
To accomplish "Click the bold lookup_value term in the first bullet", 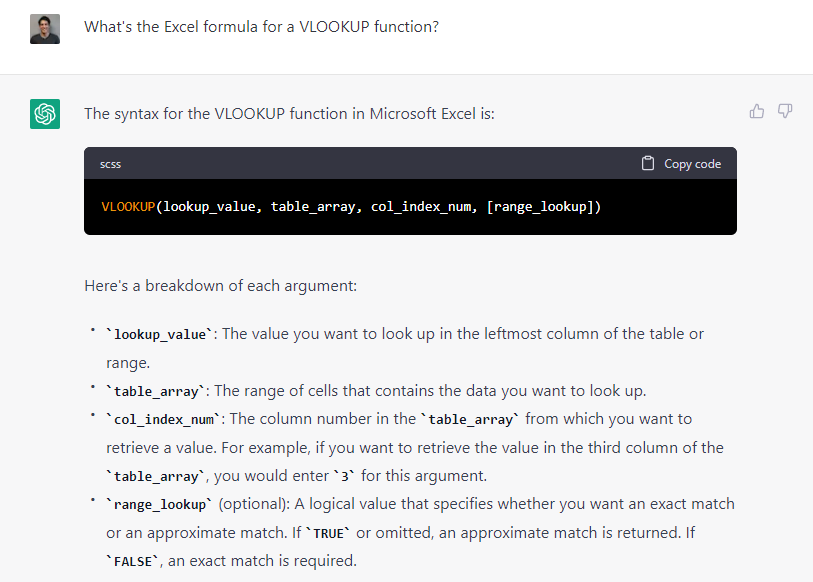I will pos(160,334).
